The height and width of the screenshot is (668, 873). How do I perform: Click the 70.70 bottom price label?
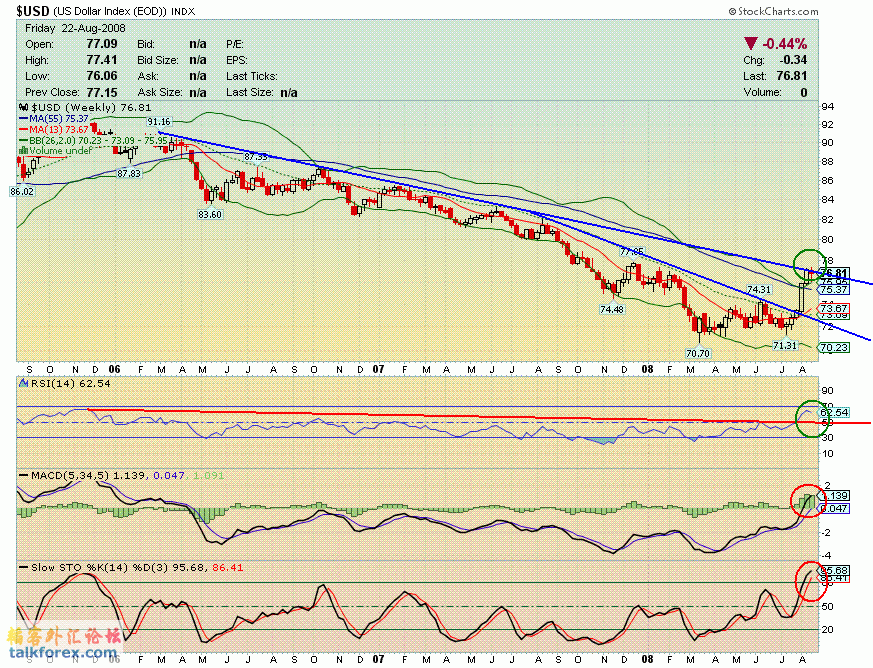[698, 353]
